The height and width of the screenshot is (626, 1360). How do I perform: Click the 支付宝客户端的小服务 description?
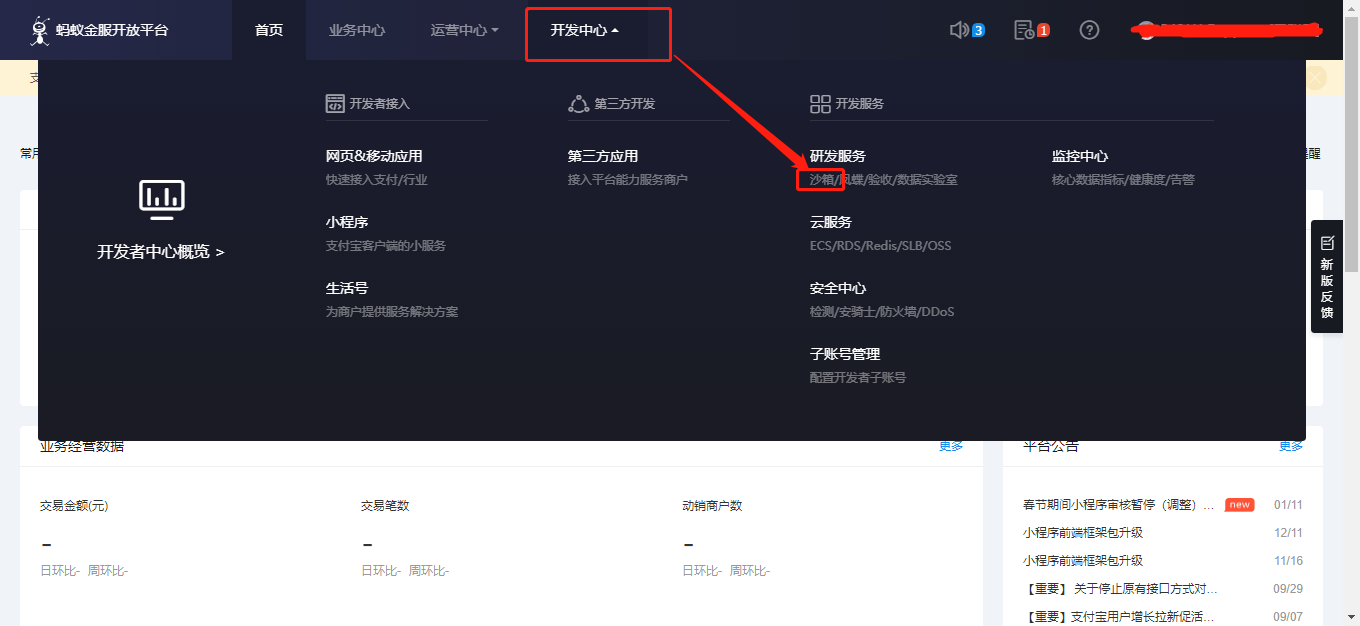(x=386, y=246)
